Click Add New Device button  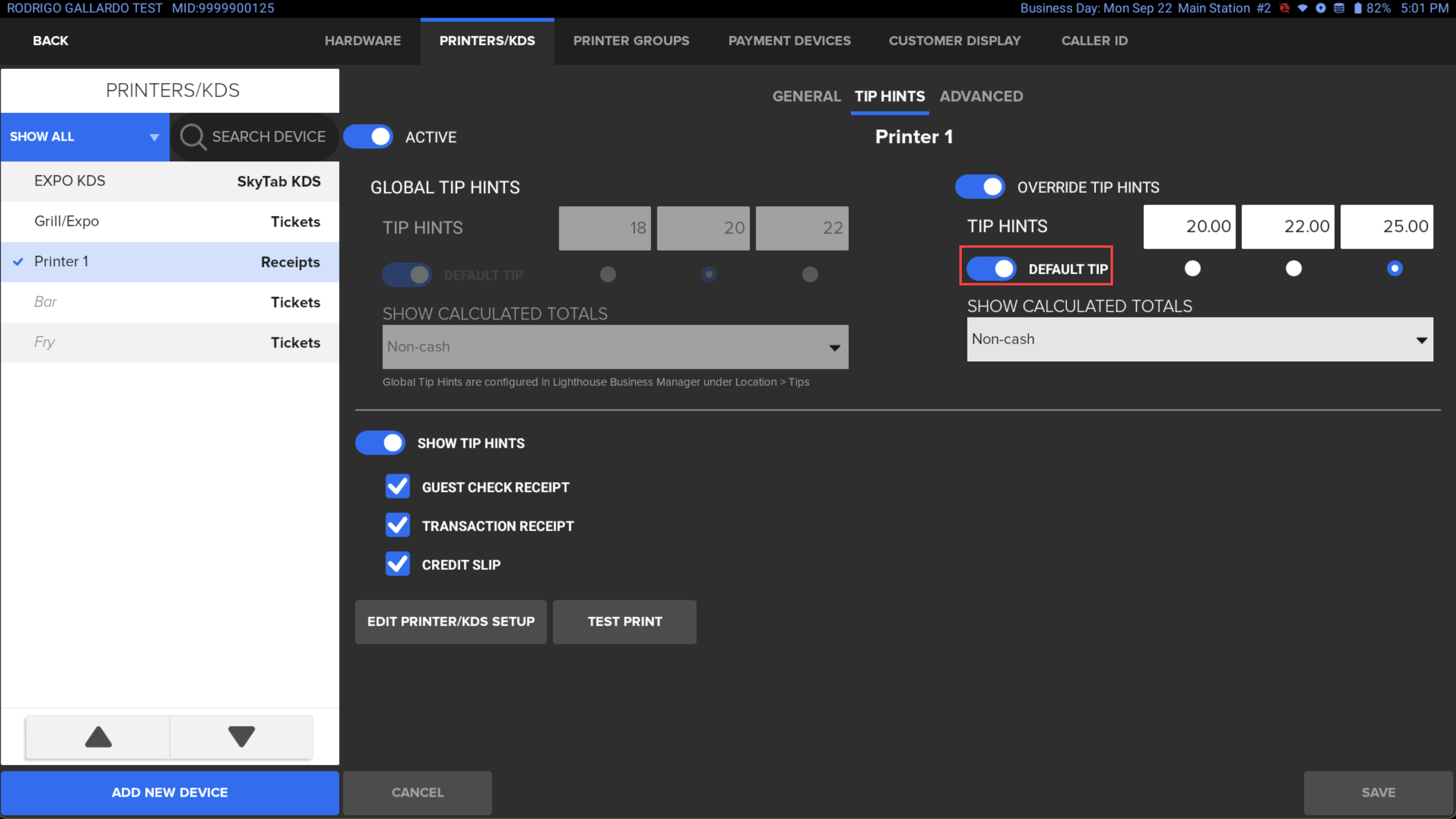pyautogui.click(x=170, y=792)
